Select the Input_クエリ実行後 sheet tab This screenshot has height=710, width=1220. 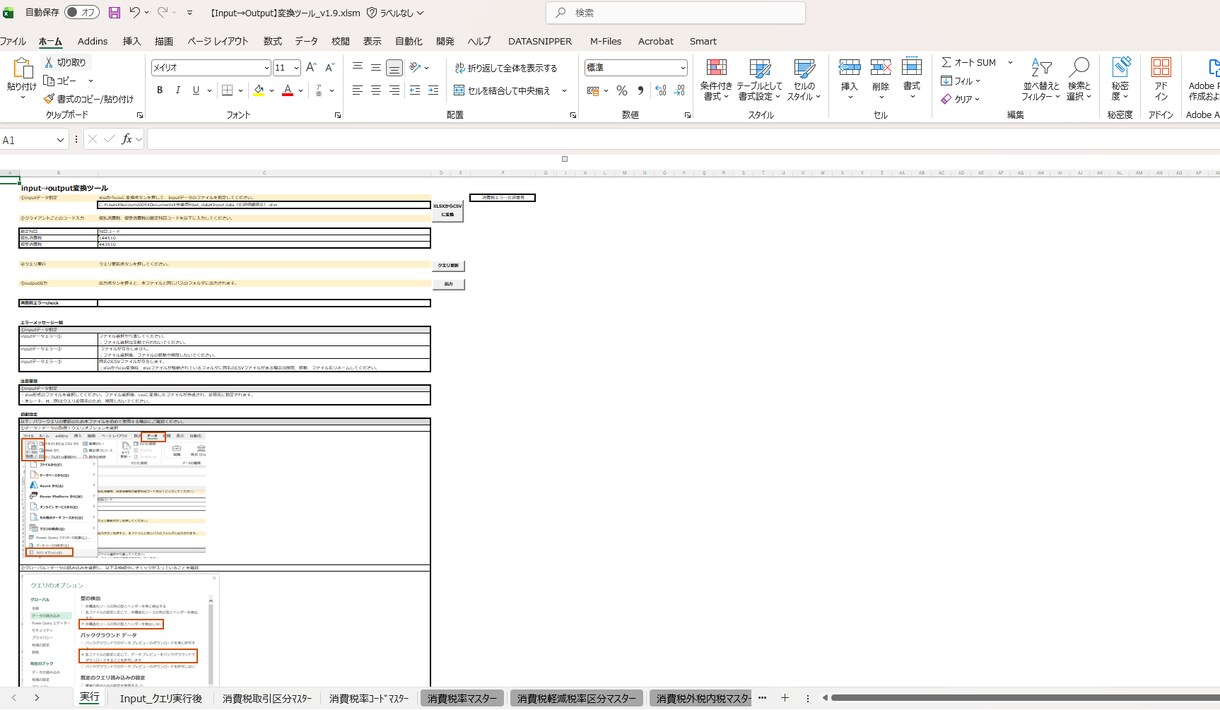coord(161,698)
